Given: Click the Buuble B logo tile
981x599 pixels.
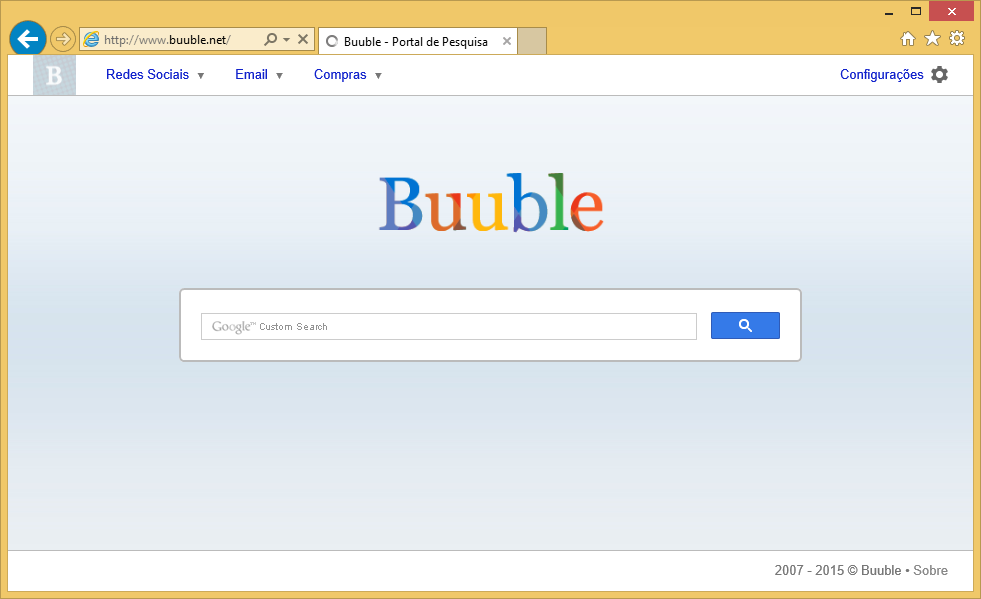Looking at the screenshot, I should click(54, 75).
